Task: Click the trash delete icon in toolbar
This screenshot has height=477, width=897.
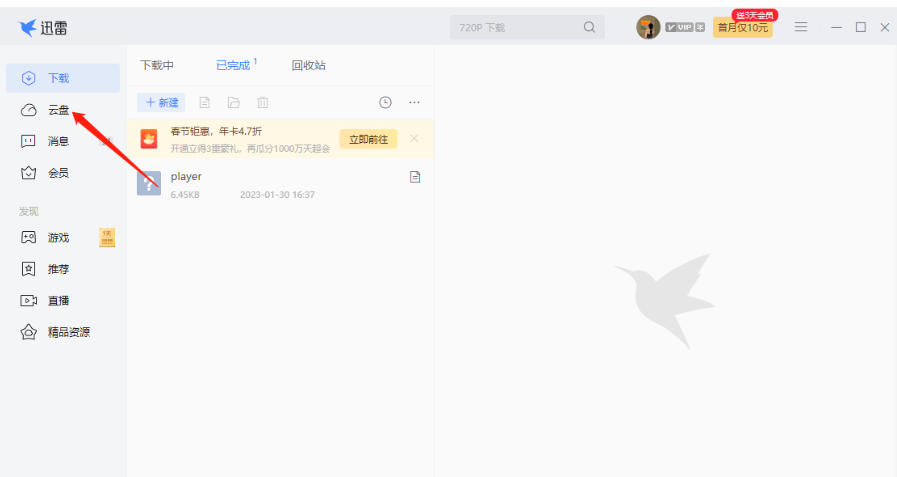Action: (262, 102)
